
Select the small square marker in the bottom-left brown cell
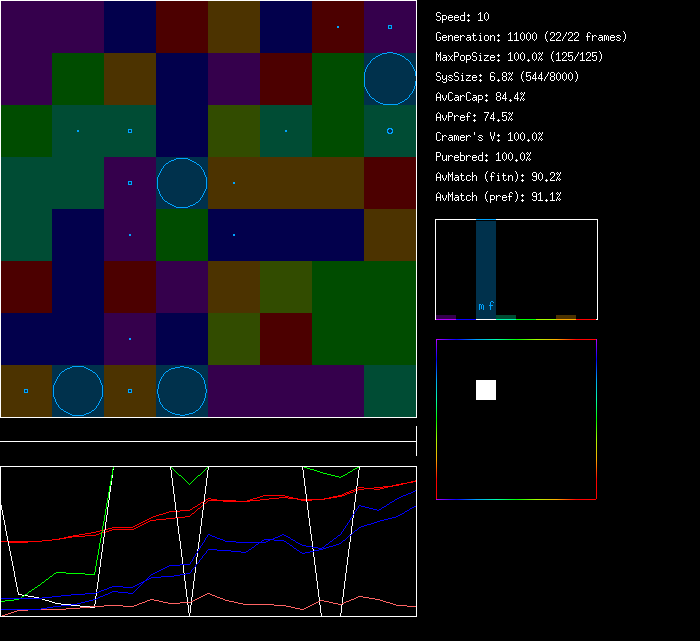click(x=26, y=391)
